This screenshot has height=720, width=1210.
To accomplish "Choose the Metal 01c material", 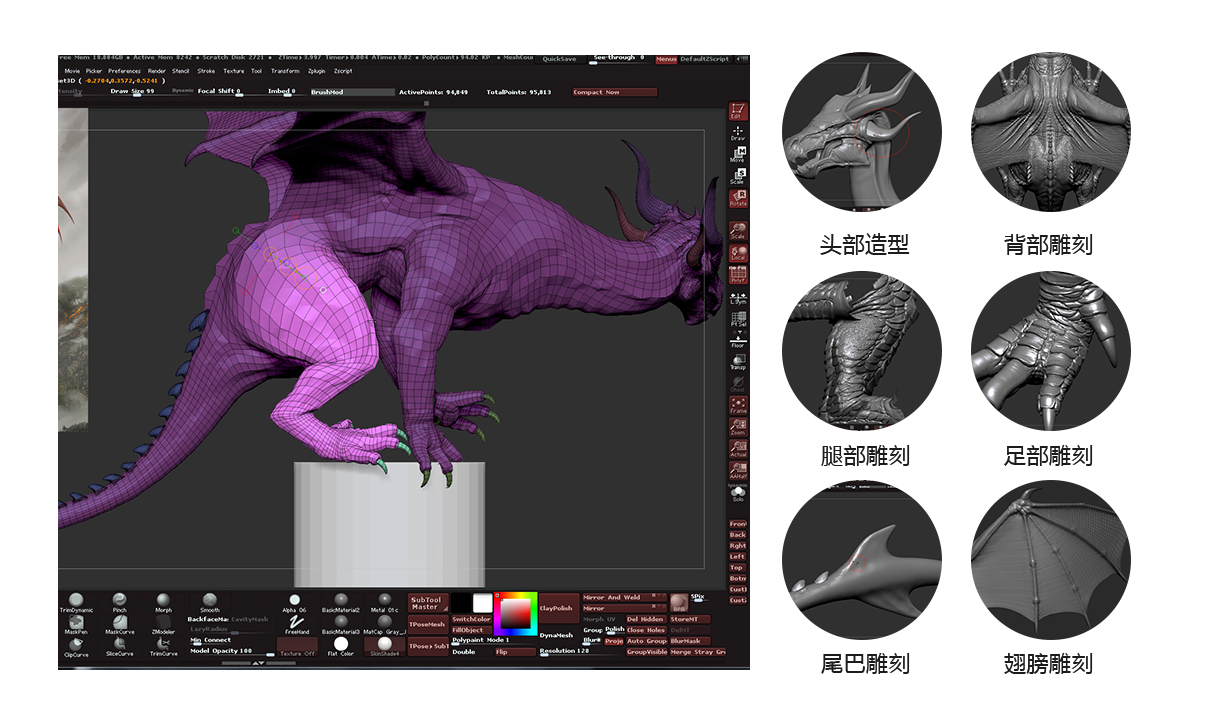I will [385, 602].
